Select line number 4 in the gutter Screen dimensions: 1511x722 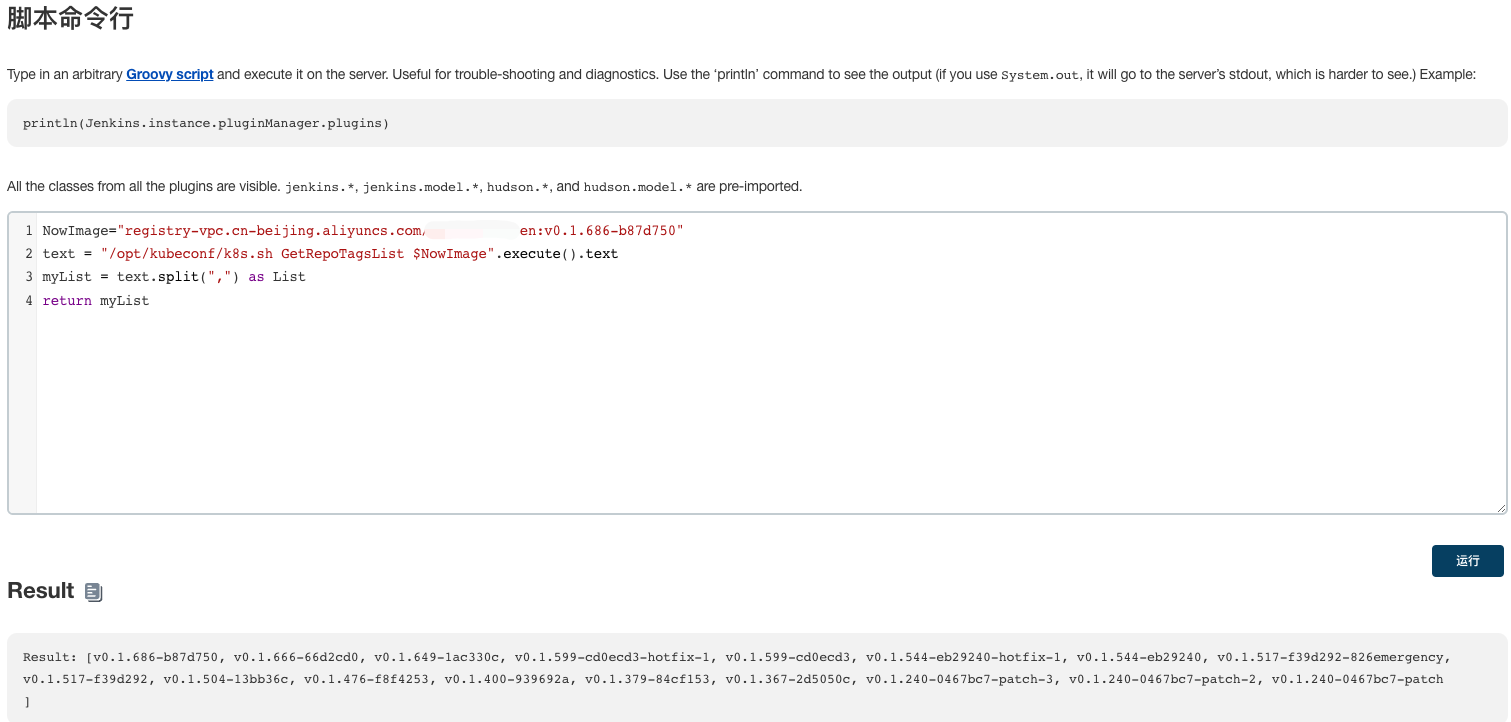point(29,300)
